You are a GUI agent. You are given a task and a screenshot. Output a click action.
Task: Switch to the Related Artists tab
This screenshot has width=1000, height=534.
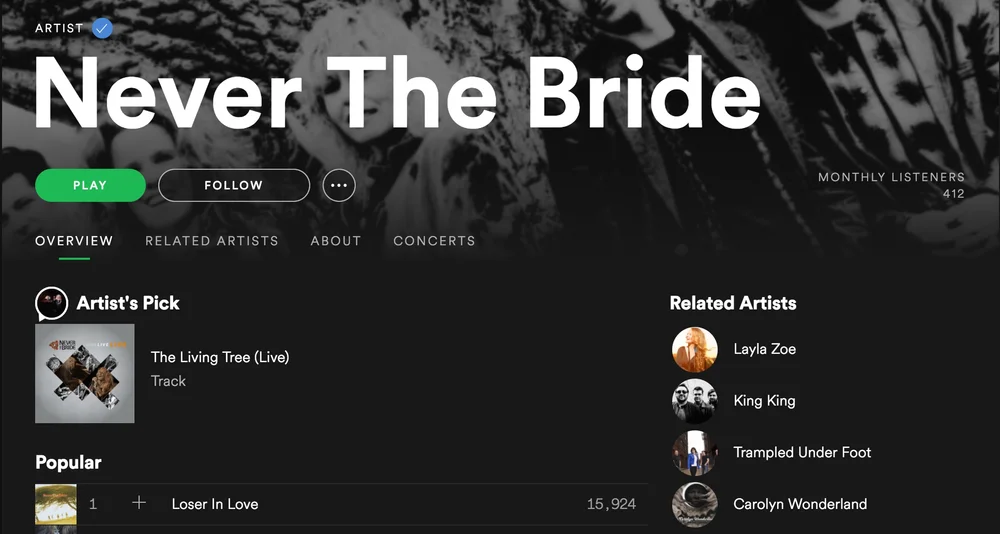[212, 241]
